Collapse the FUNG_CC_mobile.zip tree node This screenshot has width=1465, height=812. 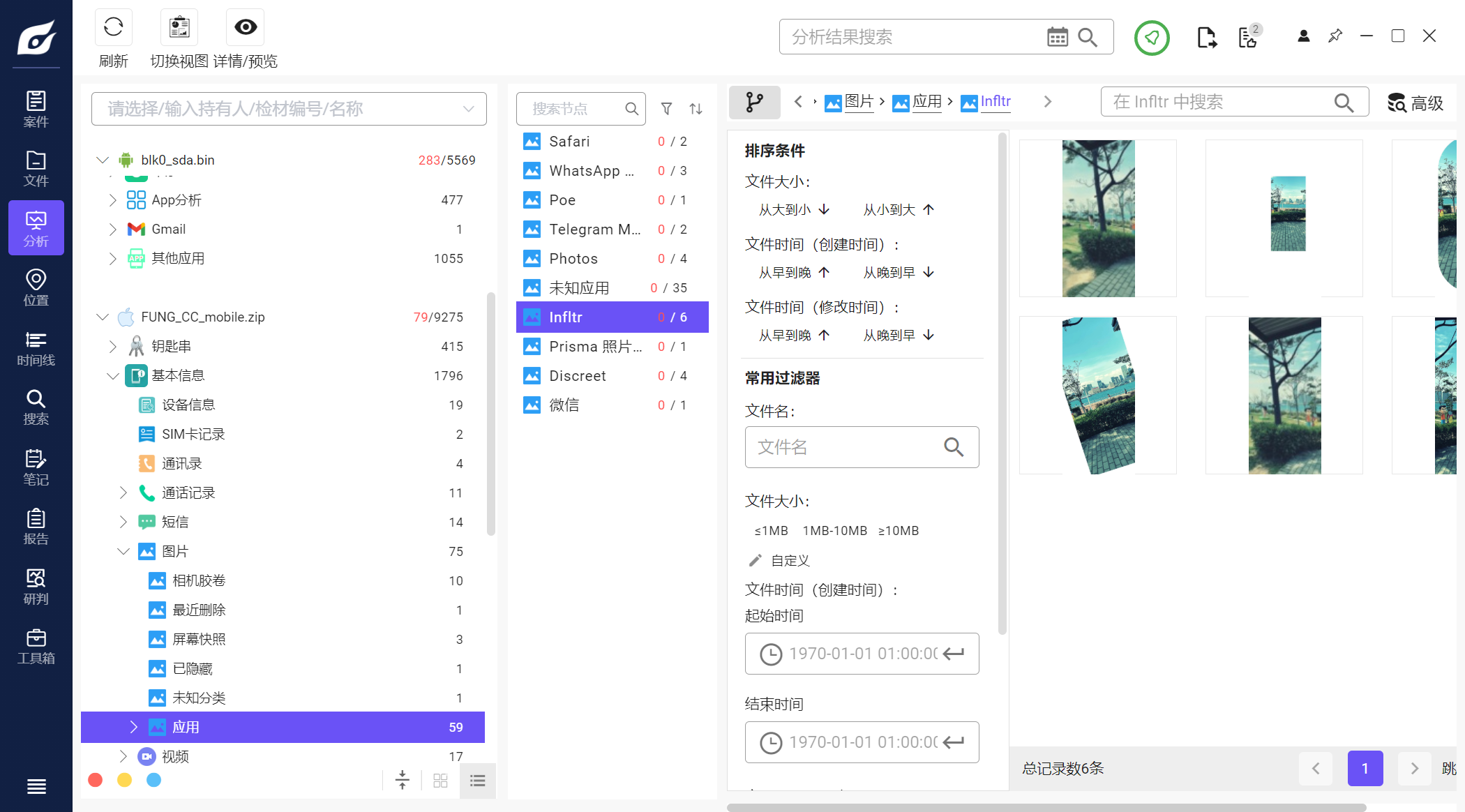click(103, 317)
